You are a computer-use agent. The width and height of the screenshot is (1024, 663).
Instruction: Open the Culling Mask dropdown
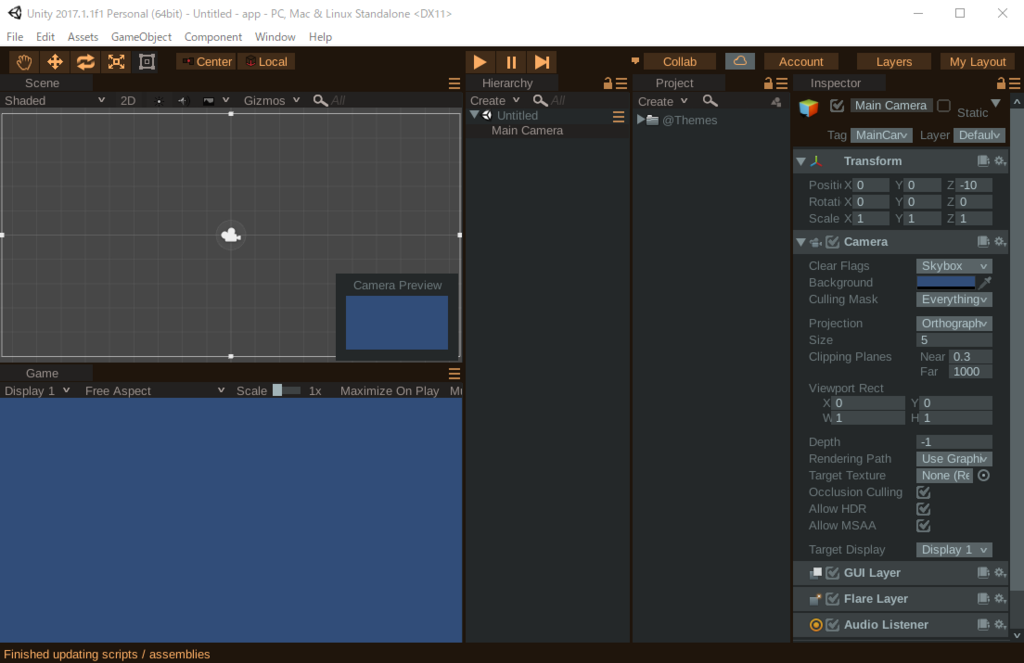pos(954,299)
